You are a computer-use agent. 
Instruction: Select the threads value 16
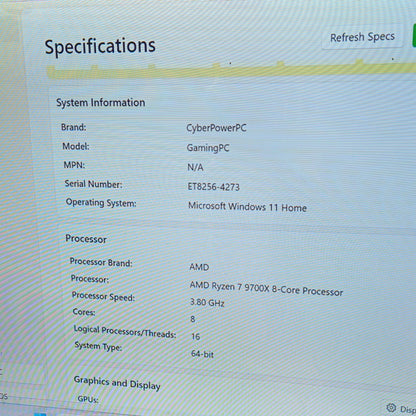[196, 336]
